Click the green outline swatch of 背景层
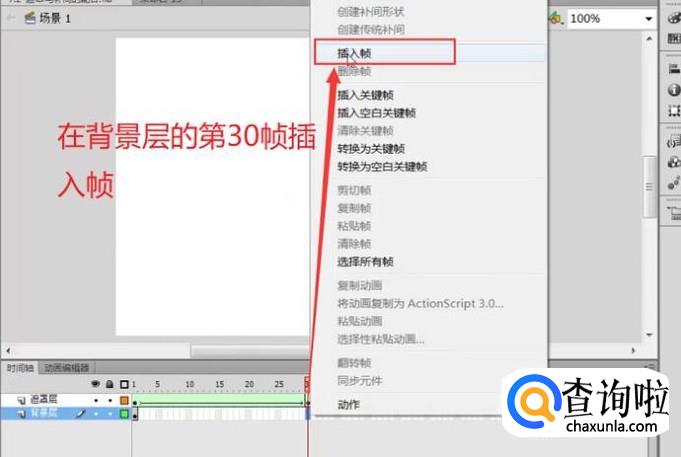681x457 pixels. coord(124,413)
